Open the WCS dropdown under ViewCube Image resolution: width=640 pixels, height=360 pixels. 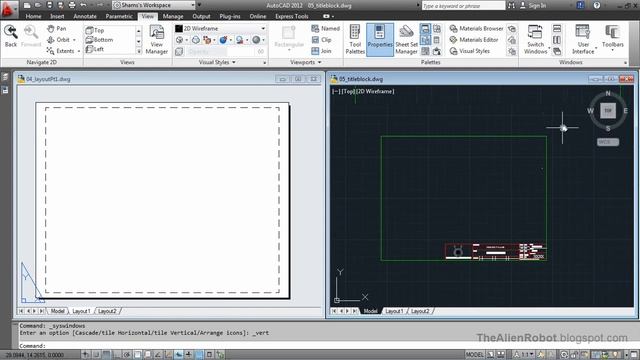[x=608, y=142]
